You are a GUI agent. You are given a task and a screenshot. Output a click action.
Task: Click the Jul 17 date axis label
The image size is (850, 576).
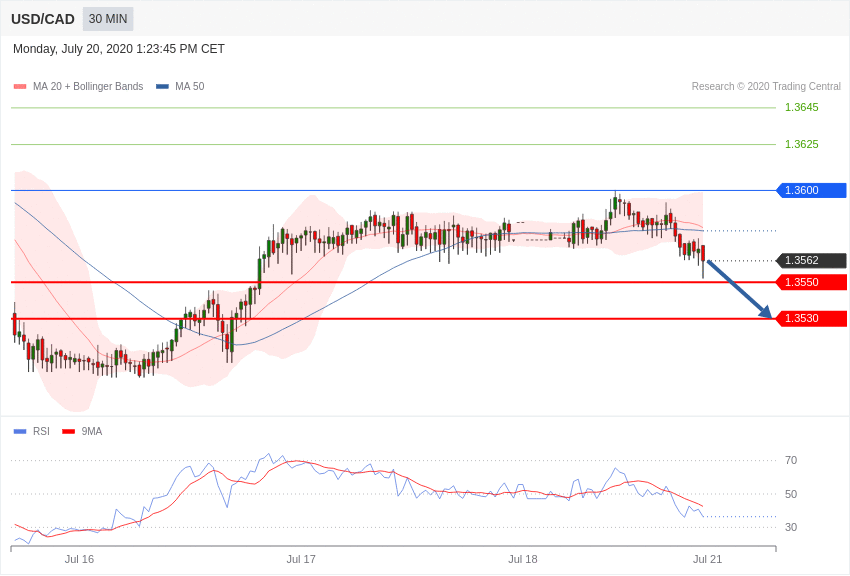click(301, 559)
